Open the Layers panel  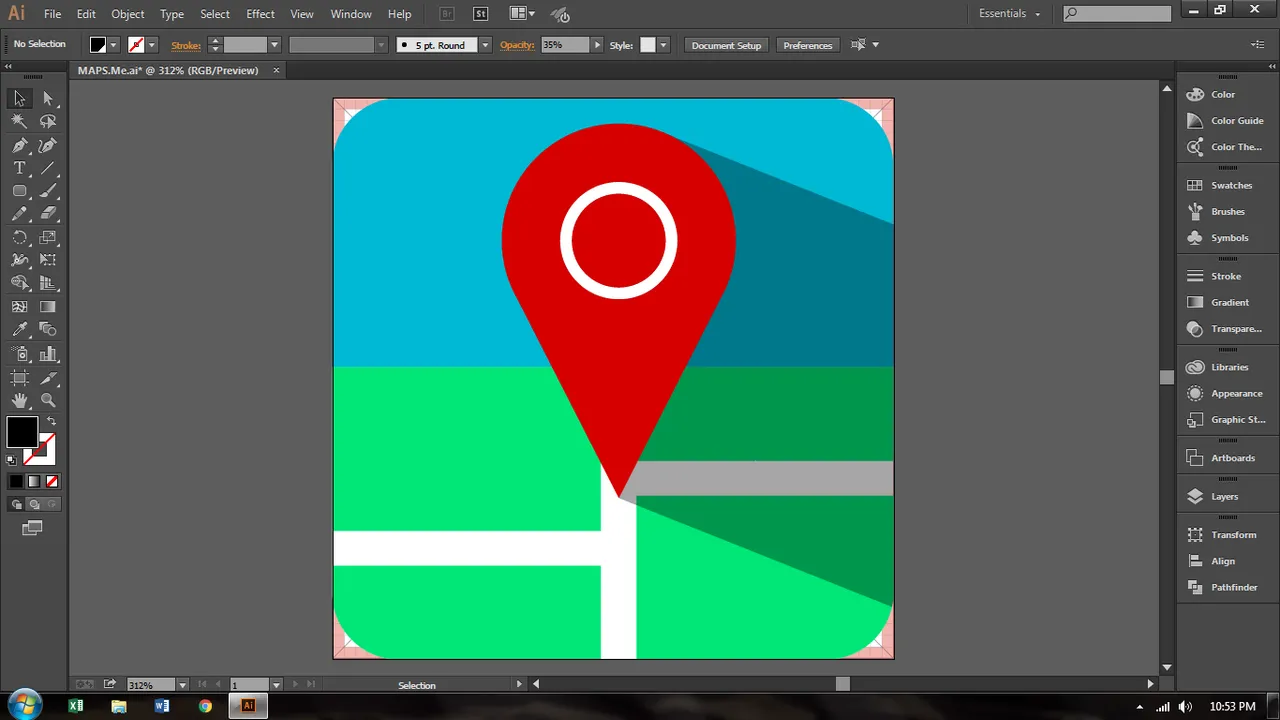click(x=1225, y=496)
